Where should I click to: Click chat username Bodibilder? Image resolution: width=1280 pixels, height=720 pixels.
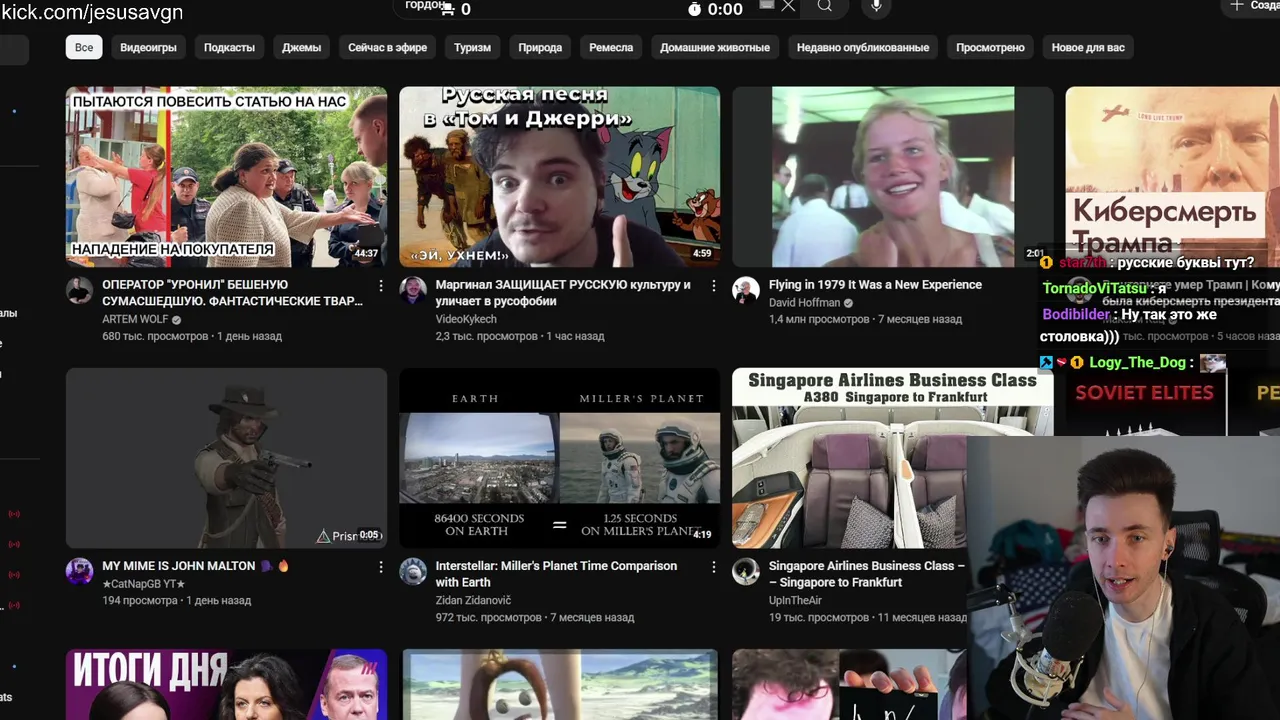(x=1076, y=314)
